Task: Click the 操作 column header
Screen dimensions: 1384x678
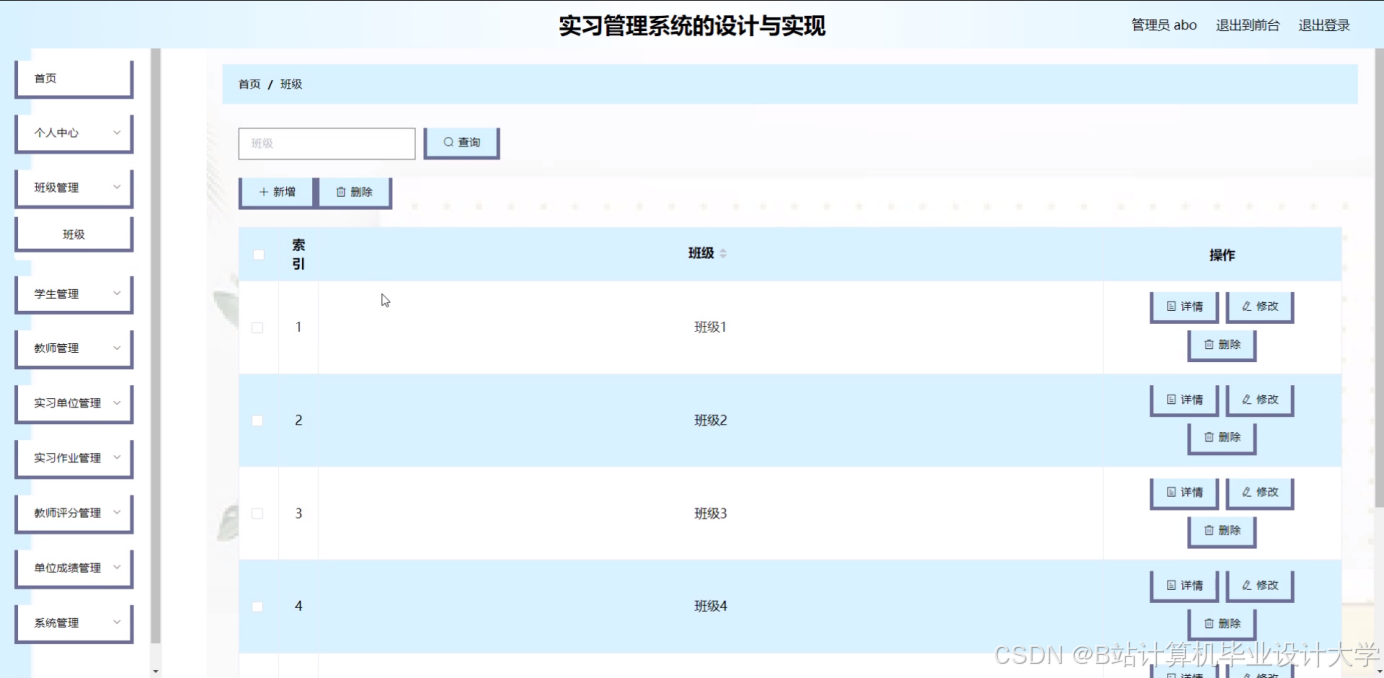Action: point(1222,255)
